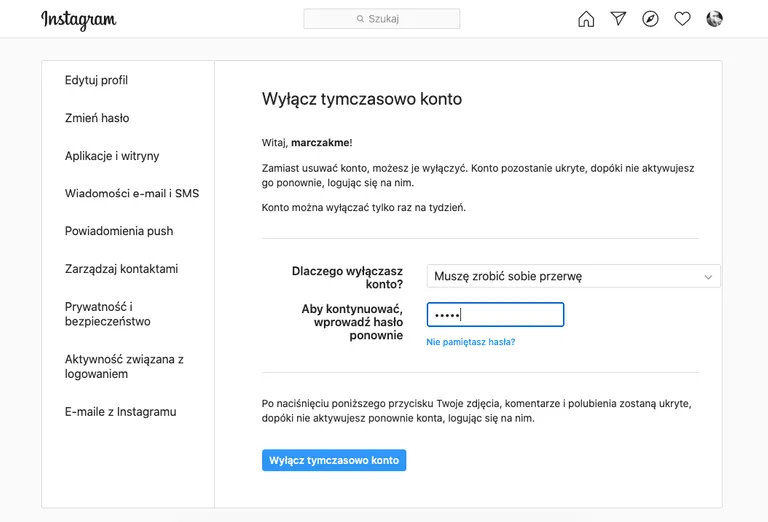Open the reason dropdown Muszę zrobić sobie przerwę

[574, 276]
